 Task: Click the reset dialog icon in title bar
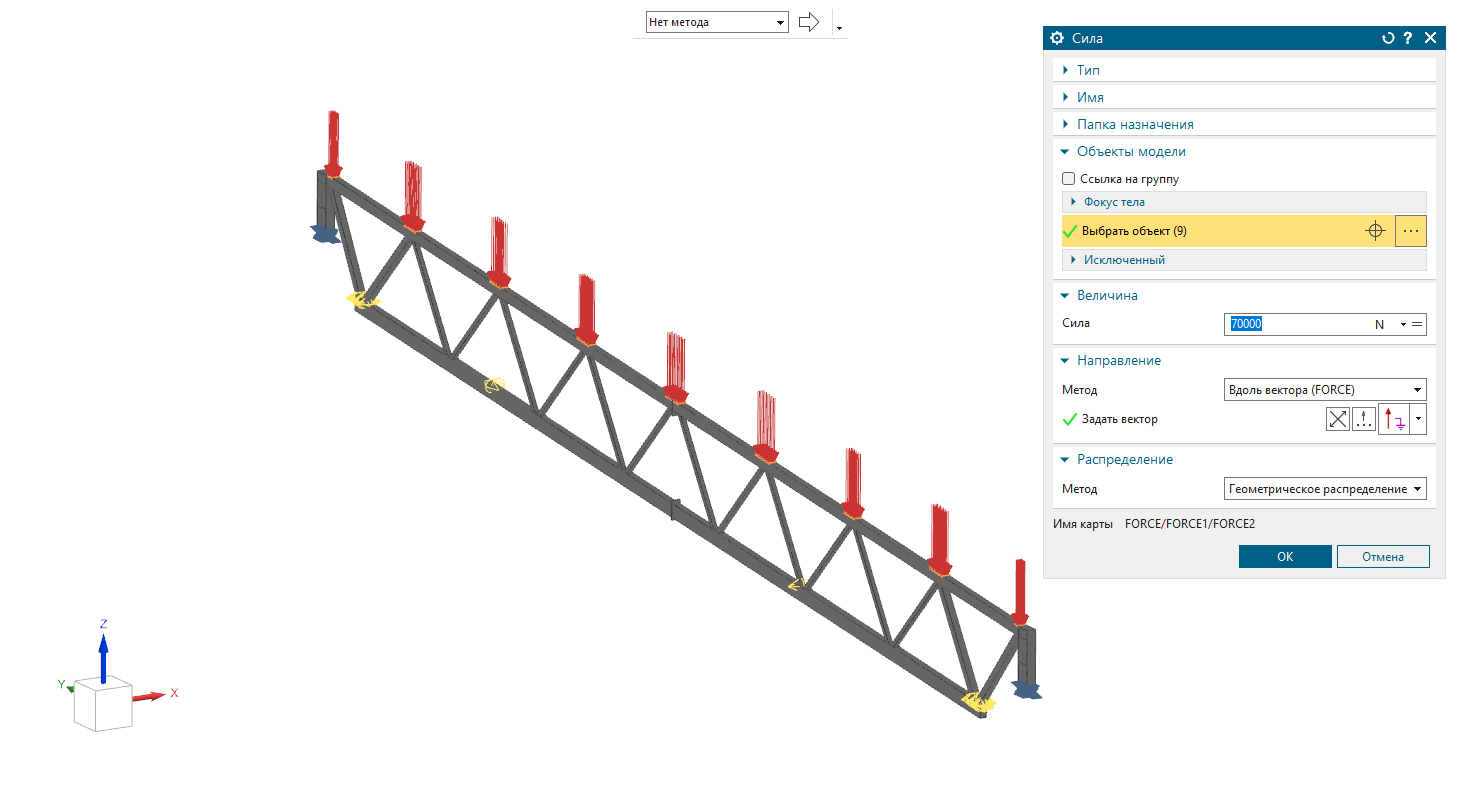pos(1387,38)
